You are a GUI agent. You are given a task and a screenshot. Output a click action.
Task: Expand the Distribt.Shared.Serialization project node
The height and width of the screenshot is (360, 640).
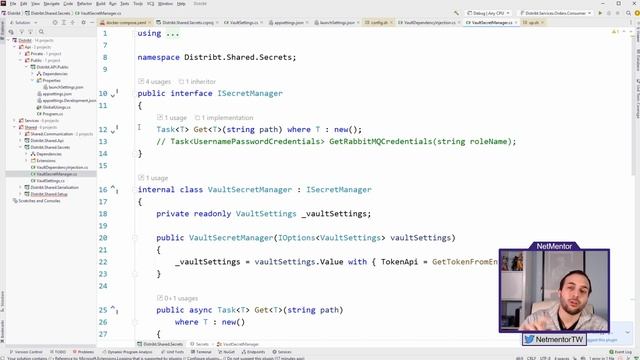(20, 188)
